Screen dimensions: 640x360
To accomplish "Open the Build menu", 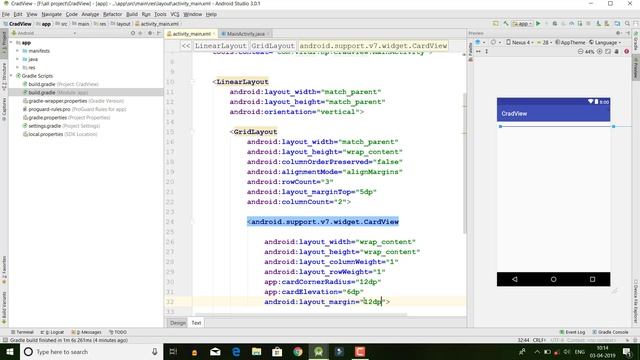I will click(x=132, y=14).
